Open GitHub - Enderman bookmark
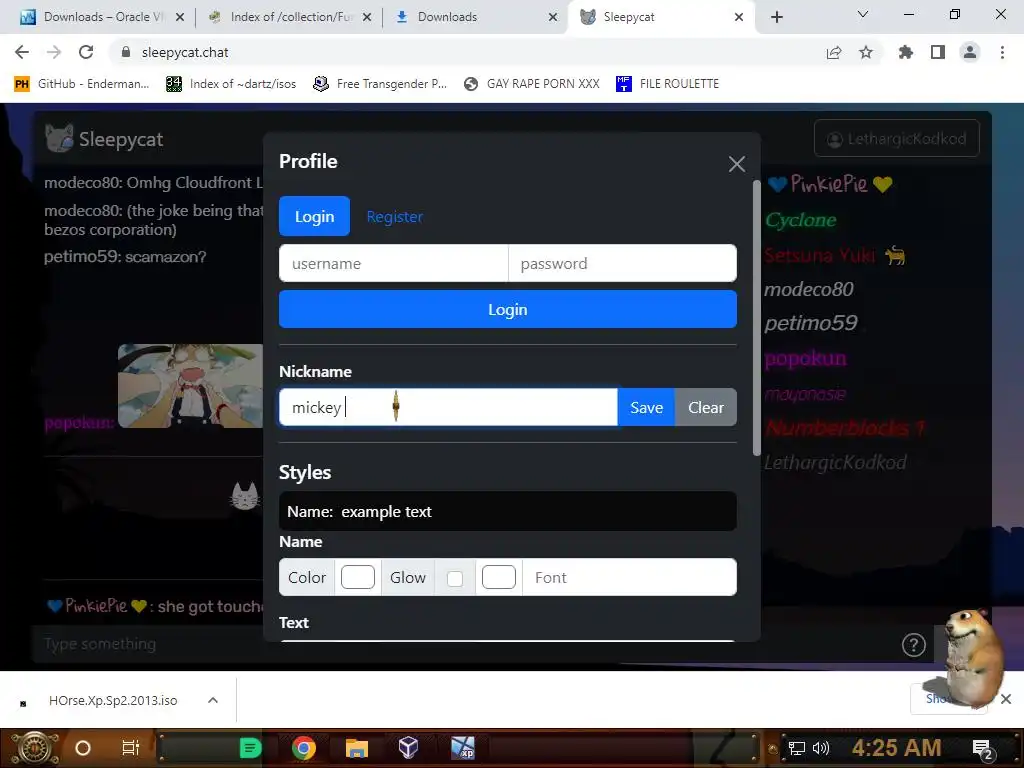1024x768 pixels. (82, 84)
